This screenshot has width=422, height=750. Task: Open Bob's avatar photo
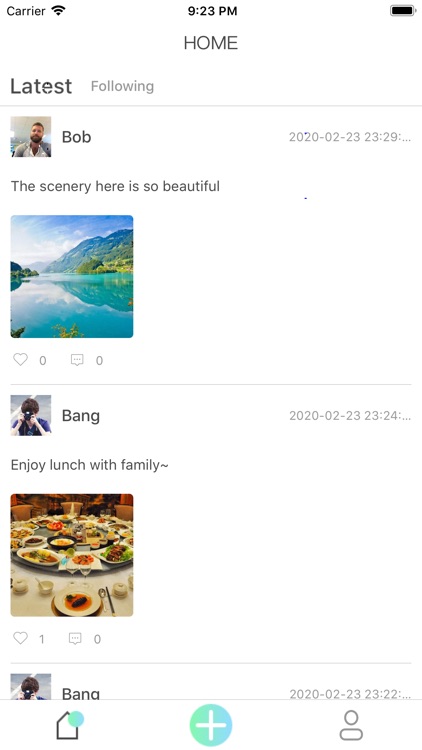pyautogui.click(x=31, y=137)
